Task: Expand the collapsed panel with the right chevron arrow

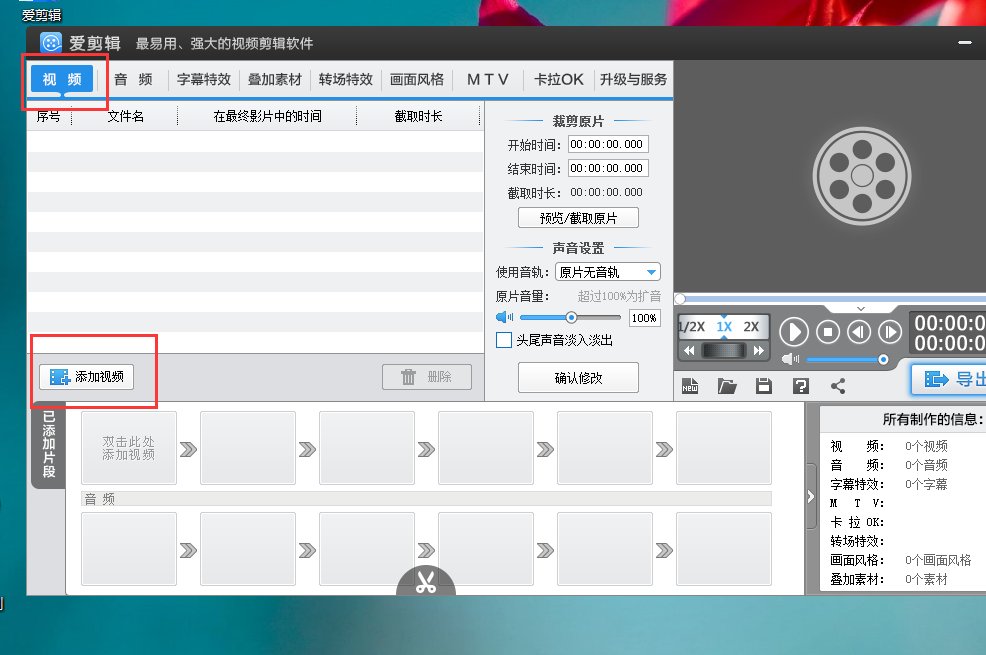Action: 809,495
